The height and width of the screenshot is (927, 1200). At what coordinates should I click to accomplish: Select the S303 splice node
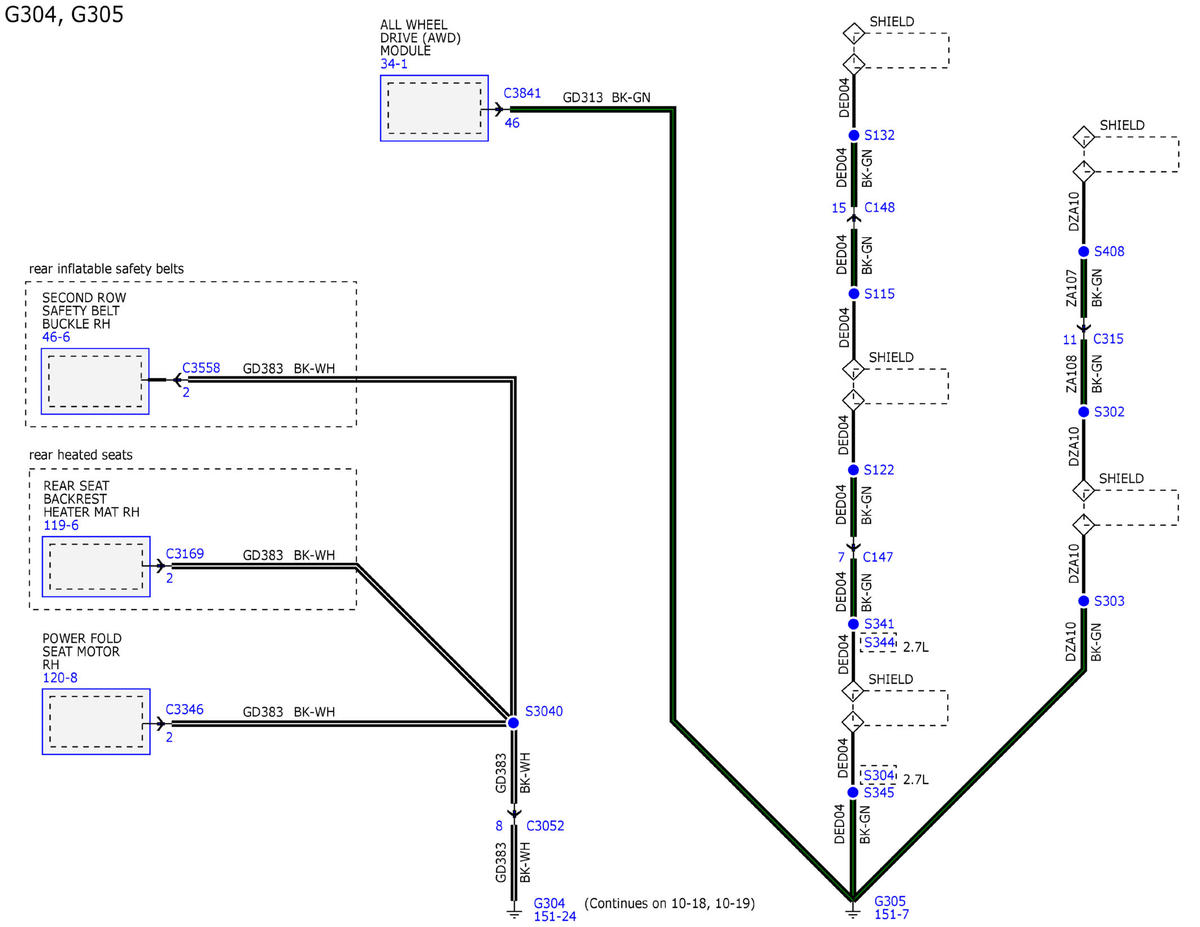[x=1083, y=601]
